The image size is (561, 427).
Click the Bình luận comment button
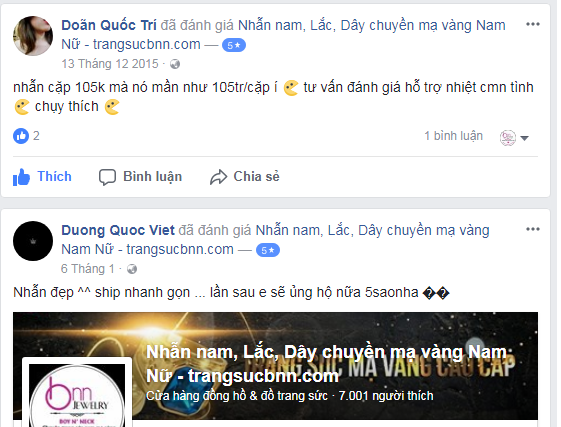click(141, 177)
